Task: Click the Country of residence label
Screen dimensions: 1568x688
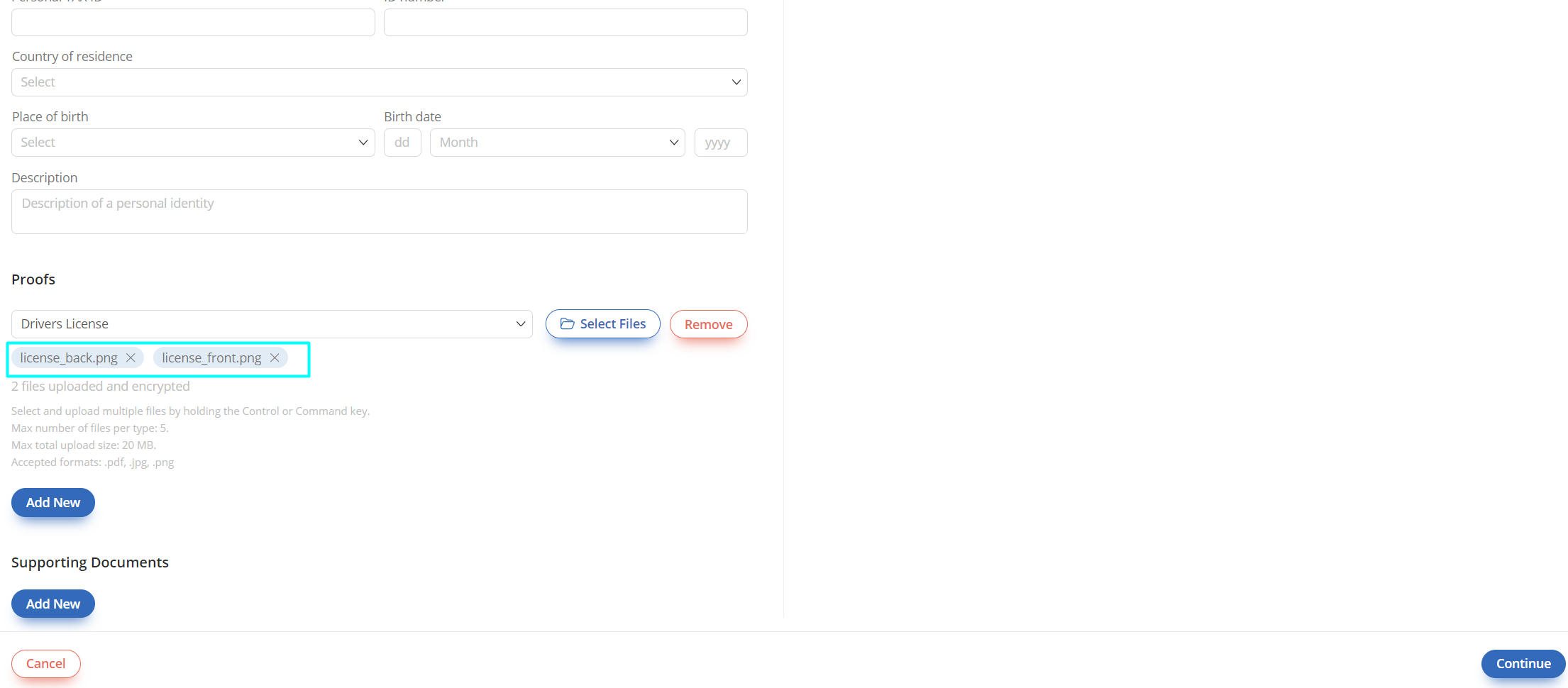Action: coord(72,57)
